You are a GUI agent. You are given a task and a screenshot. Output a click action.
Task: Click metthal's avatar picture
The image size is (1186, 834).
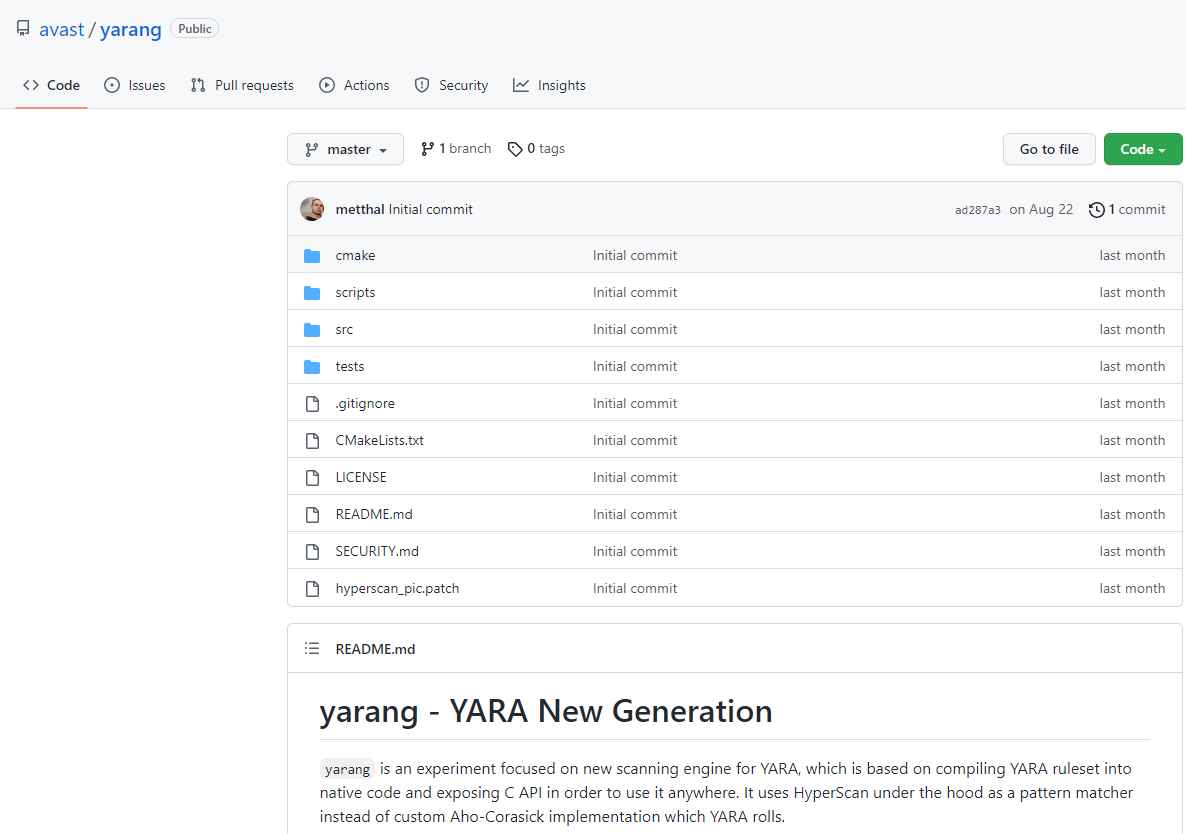coord(311,209)
